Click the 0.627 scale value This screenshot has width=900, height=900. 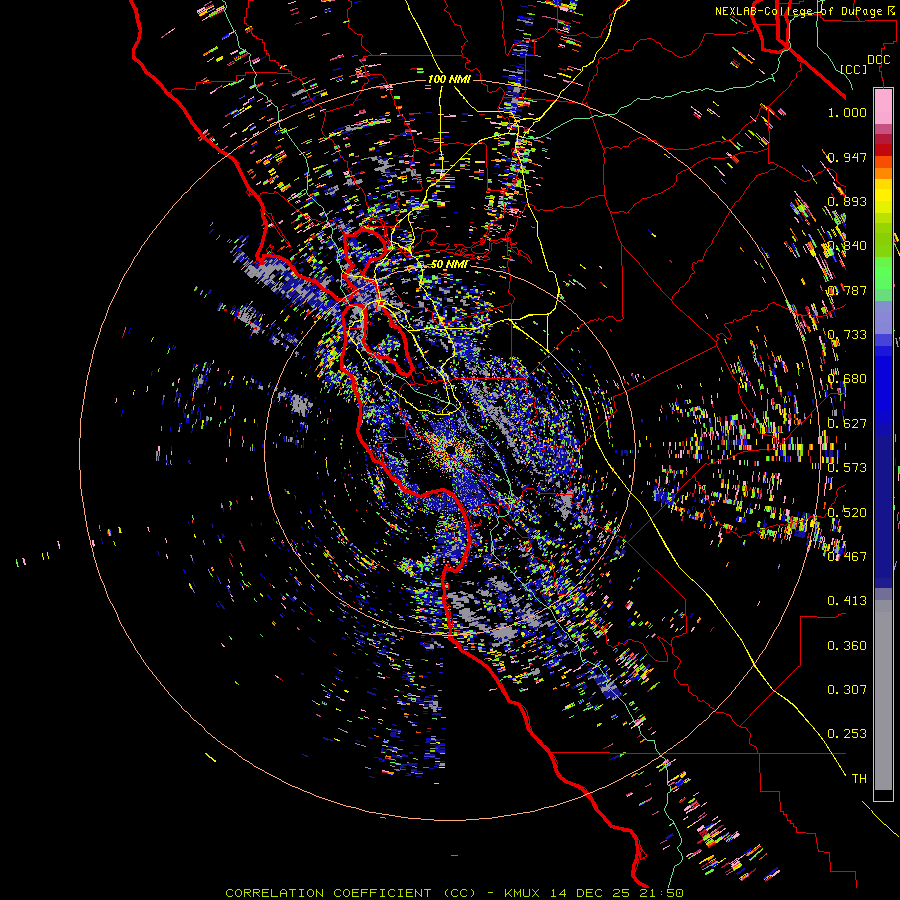(x=847, y=423)
